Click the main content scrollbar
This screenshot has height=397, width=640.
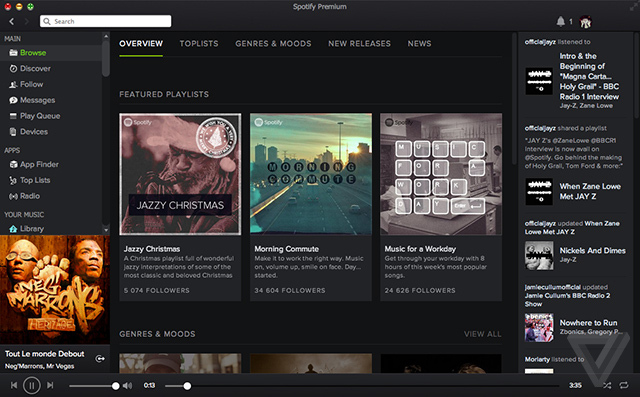(x=514, y=98)
